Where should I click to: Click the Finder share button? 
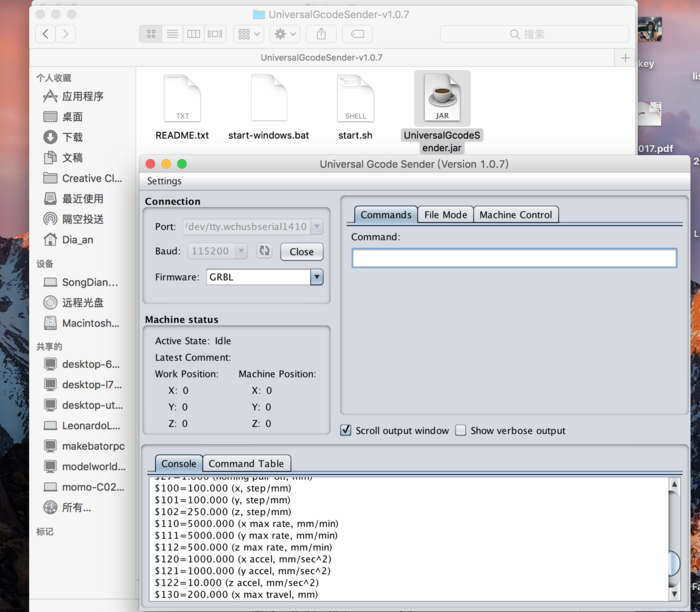pyautogui.click(x=321, y=34)
